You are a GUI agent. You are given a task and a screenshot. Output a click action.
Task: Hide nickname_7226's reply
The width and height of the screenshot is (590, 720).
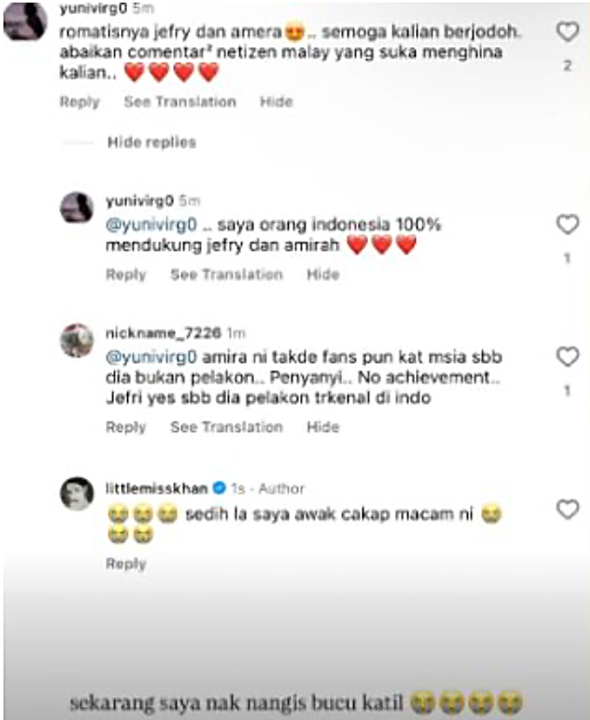point(323,427)
